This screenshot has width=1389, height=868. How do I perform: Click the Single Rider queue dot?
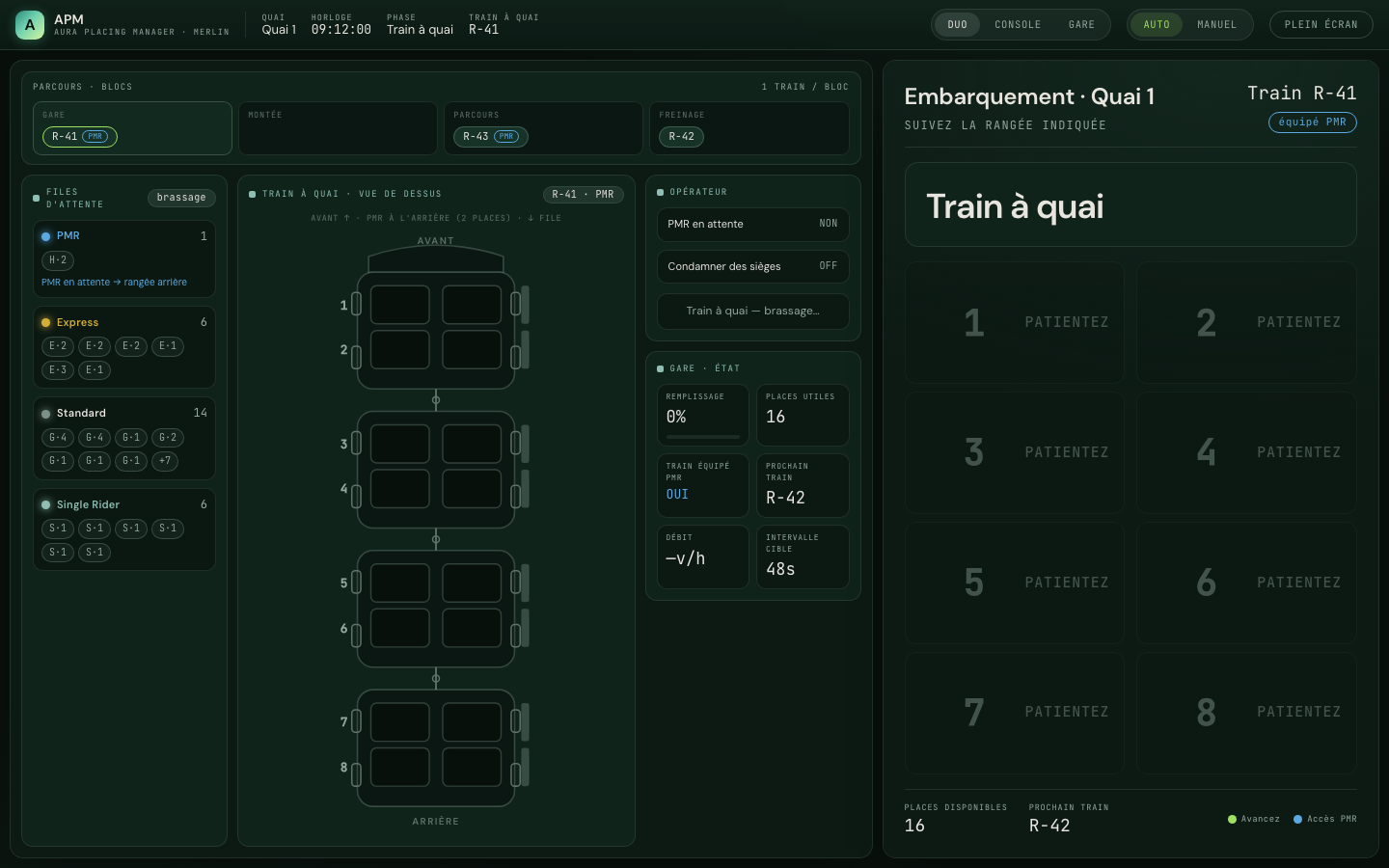[x=45, y=504]
